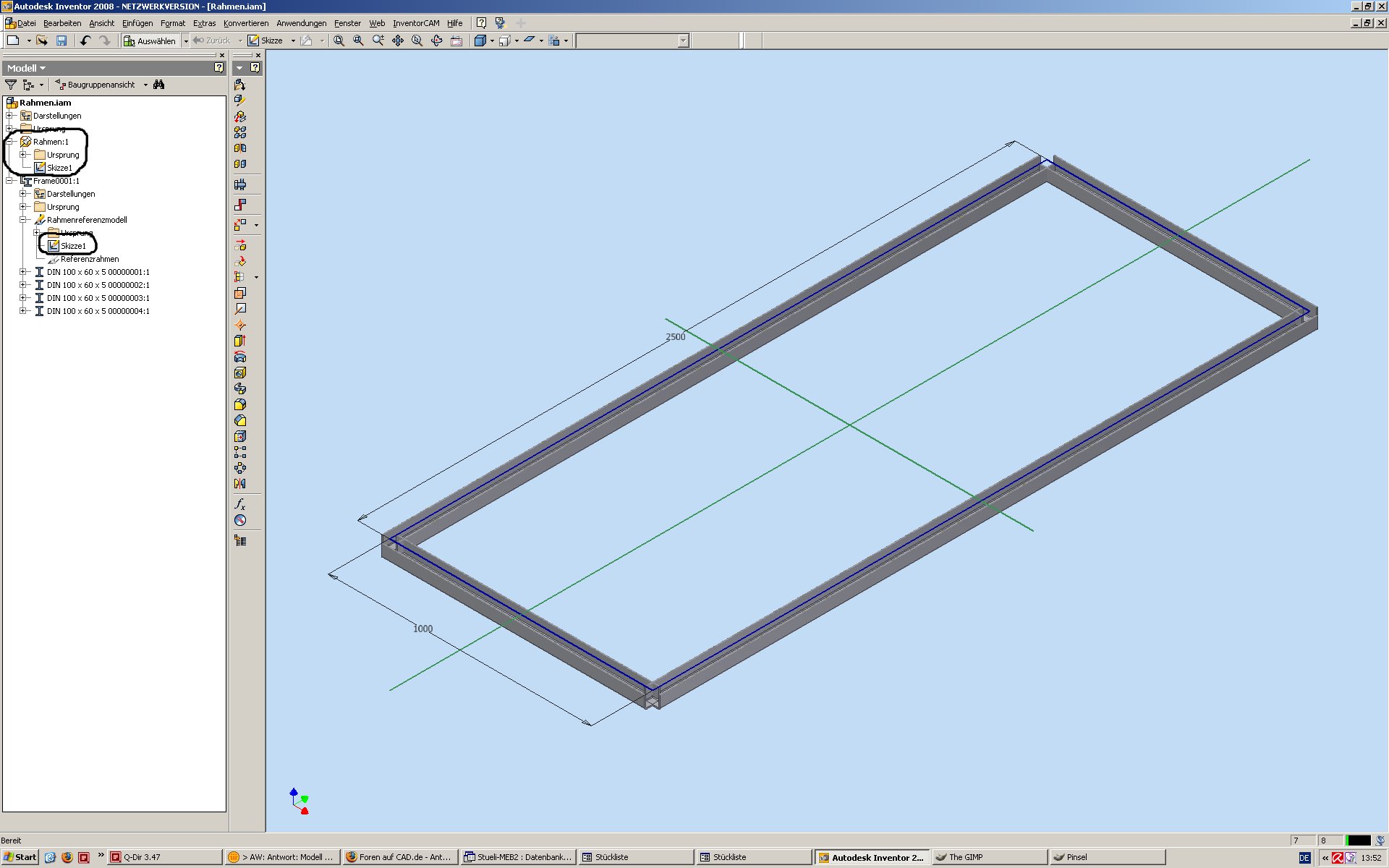Activate the Pan view tool
This screenshot has width=1389, height=868.
pyautogui.click(x=398, y=41)
